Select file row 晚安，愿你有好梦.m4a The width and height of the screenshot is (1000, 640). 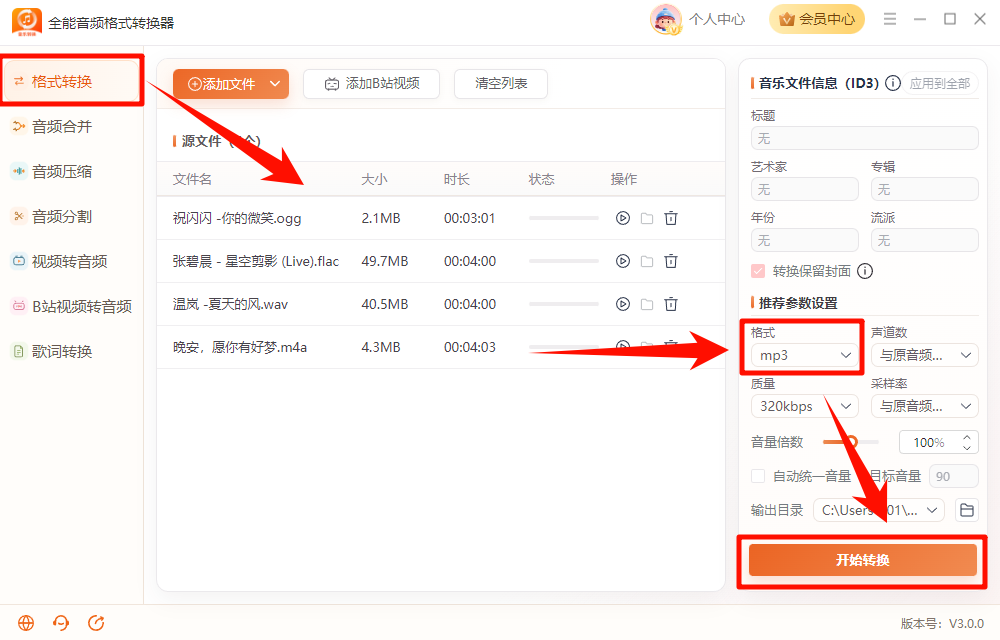pos(441,347)
